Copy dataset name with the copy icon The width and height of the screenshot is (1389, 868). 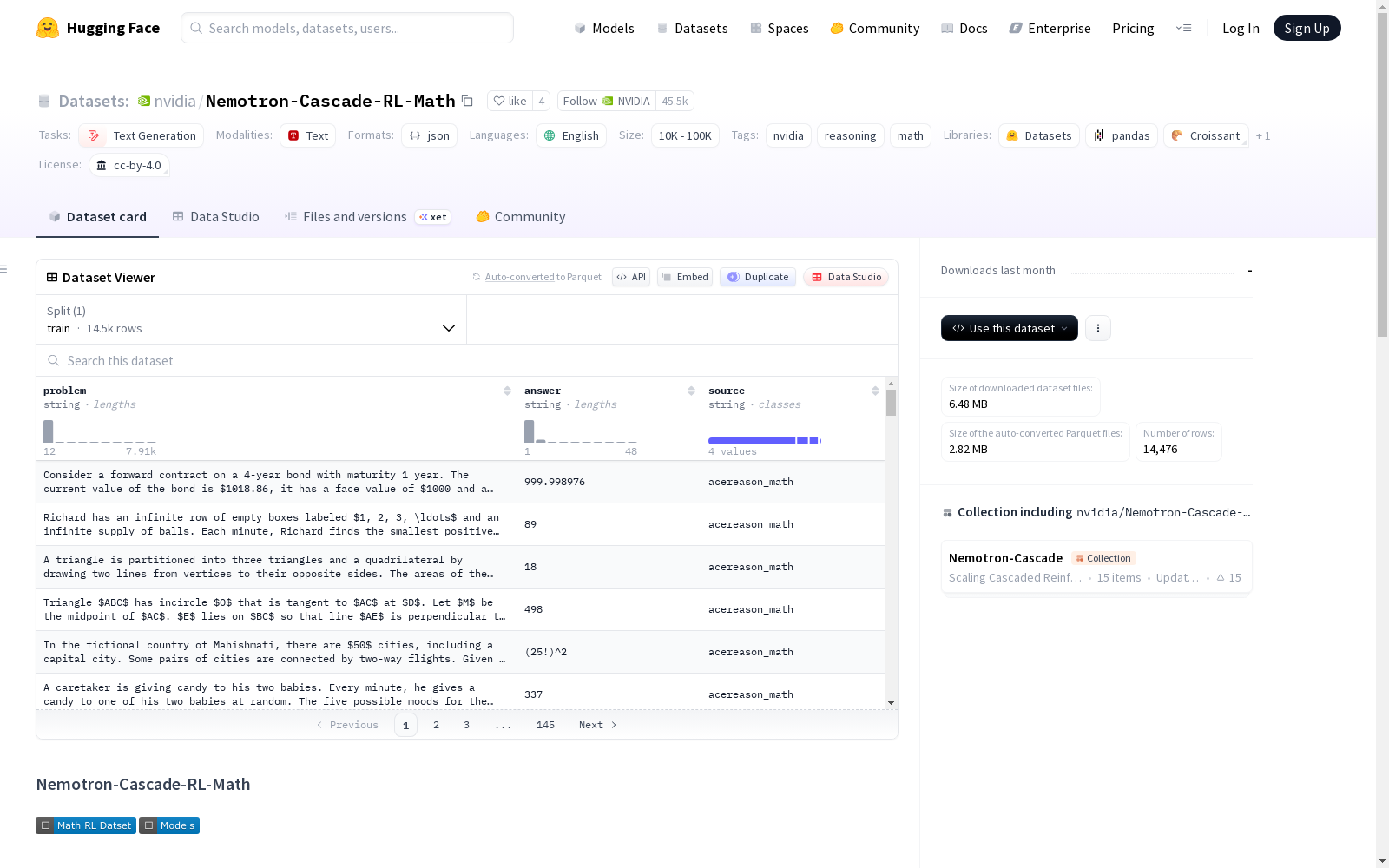[467, 101]
